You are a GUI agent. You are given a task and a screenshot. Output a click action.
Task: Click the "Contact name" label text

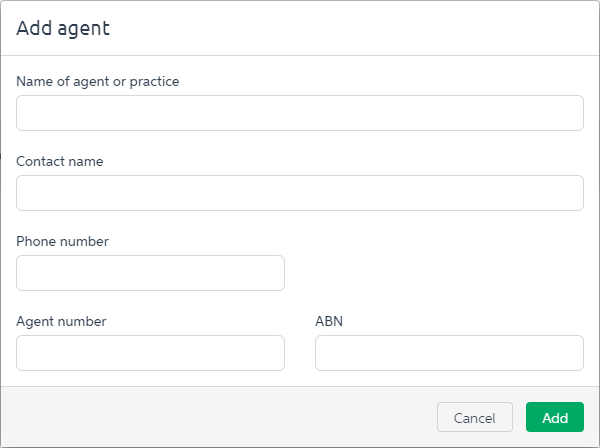[60, 161]
